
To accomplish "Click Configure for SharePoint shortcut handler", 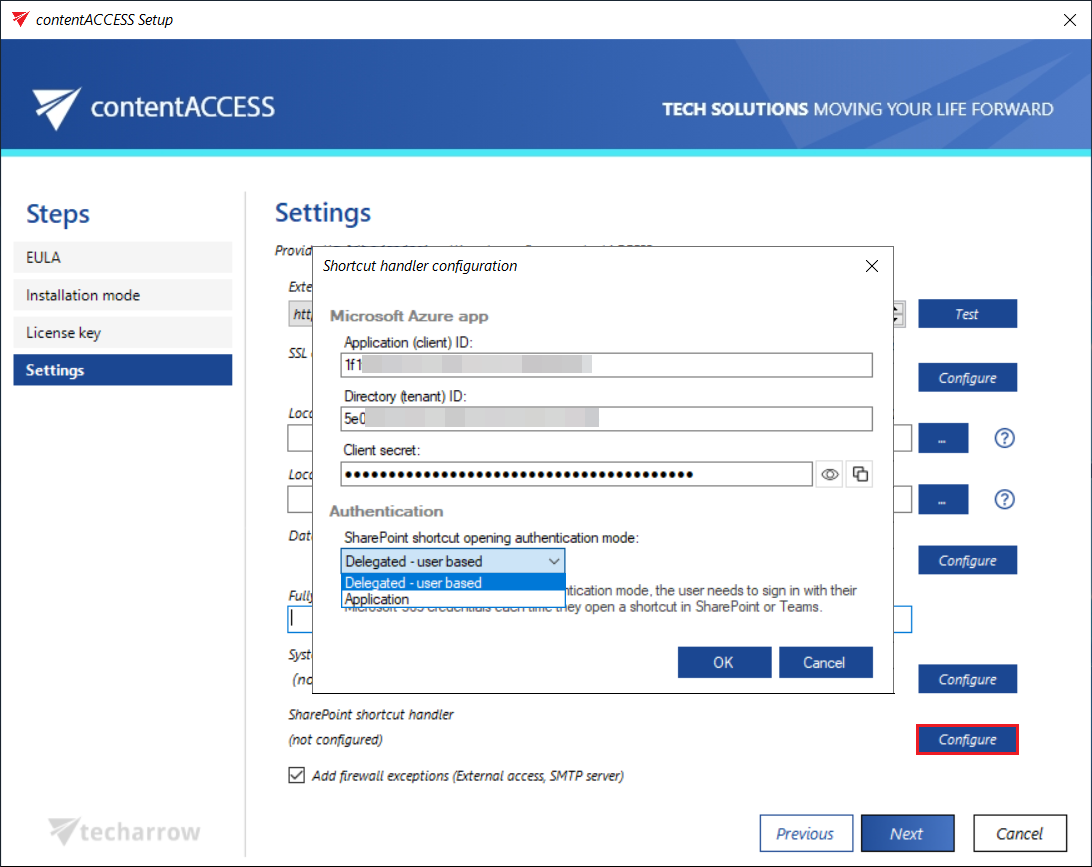I will coord(967,740).
